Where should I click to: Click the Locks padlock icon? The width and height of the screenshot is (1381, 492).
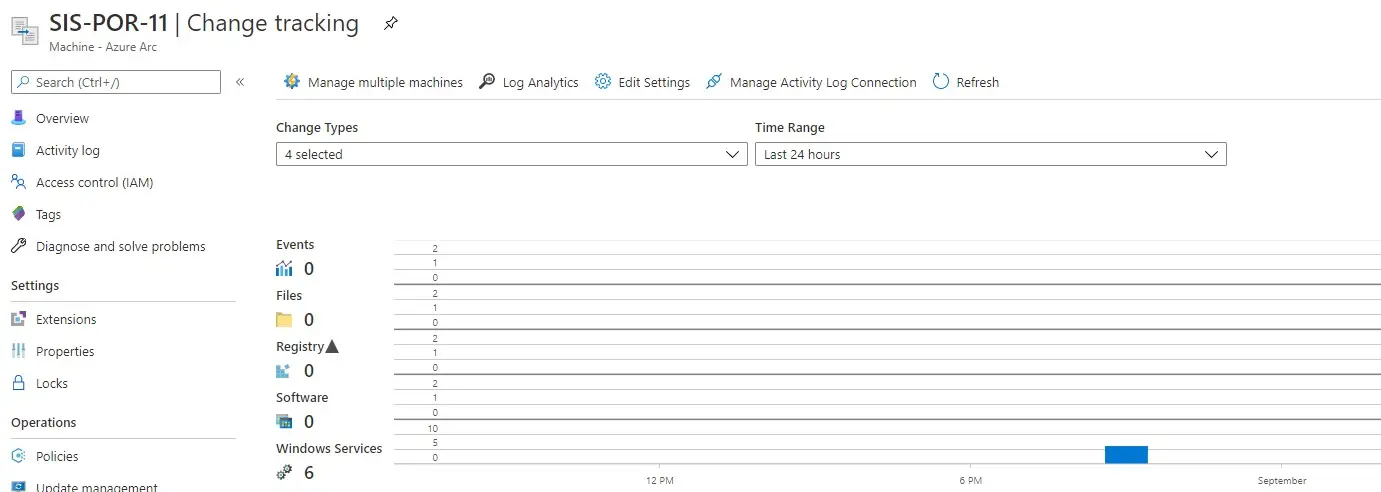[18, 383]
